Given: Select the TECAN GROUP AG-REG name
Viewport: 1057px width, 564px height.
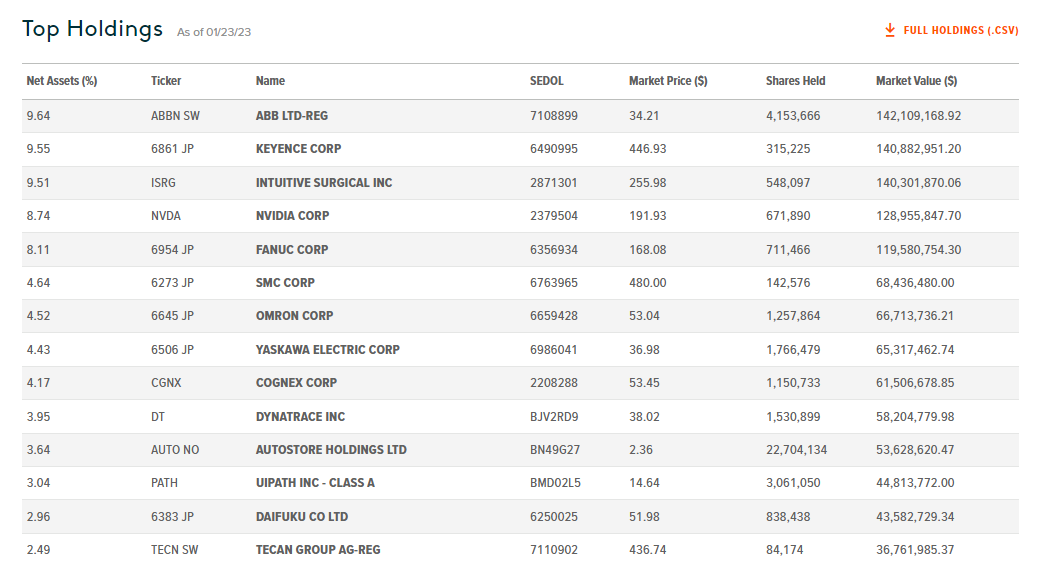Looking at the screenshot, I should (318, 550).
